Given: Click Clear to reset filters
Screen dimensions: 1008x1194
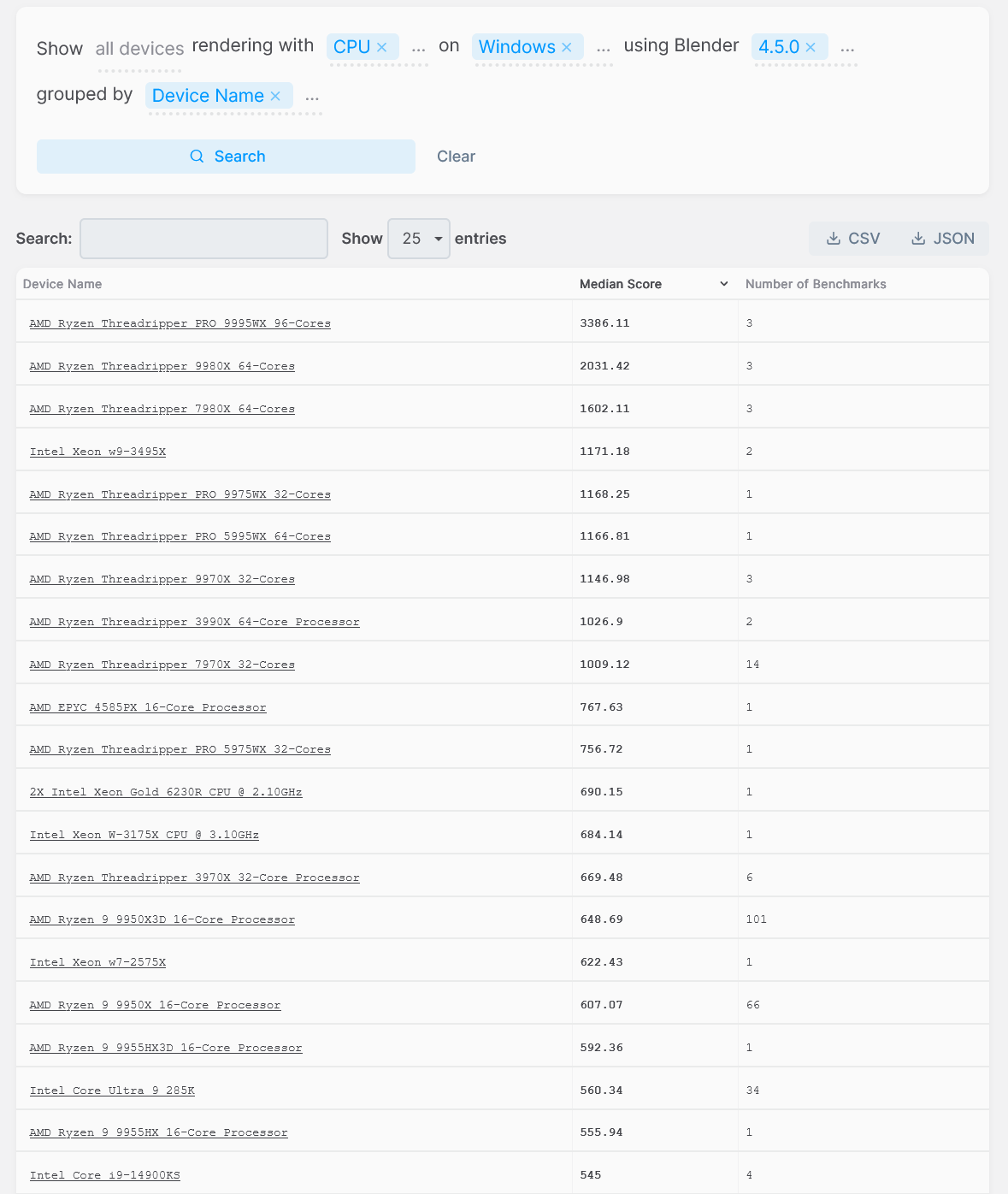Looking at the screenshot, I should click(x=456, y=157).
